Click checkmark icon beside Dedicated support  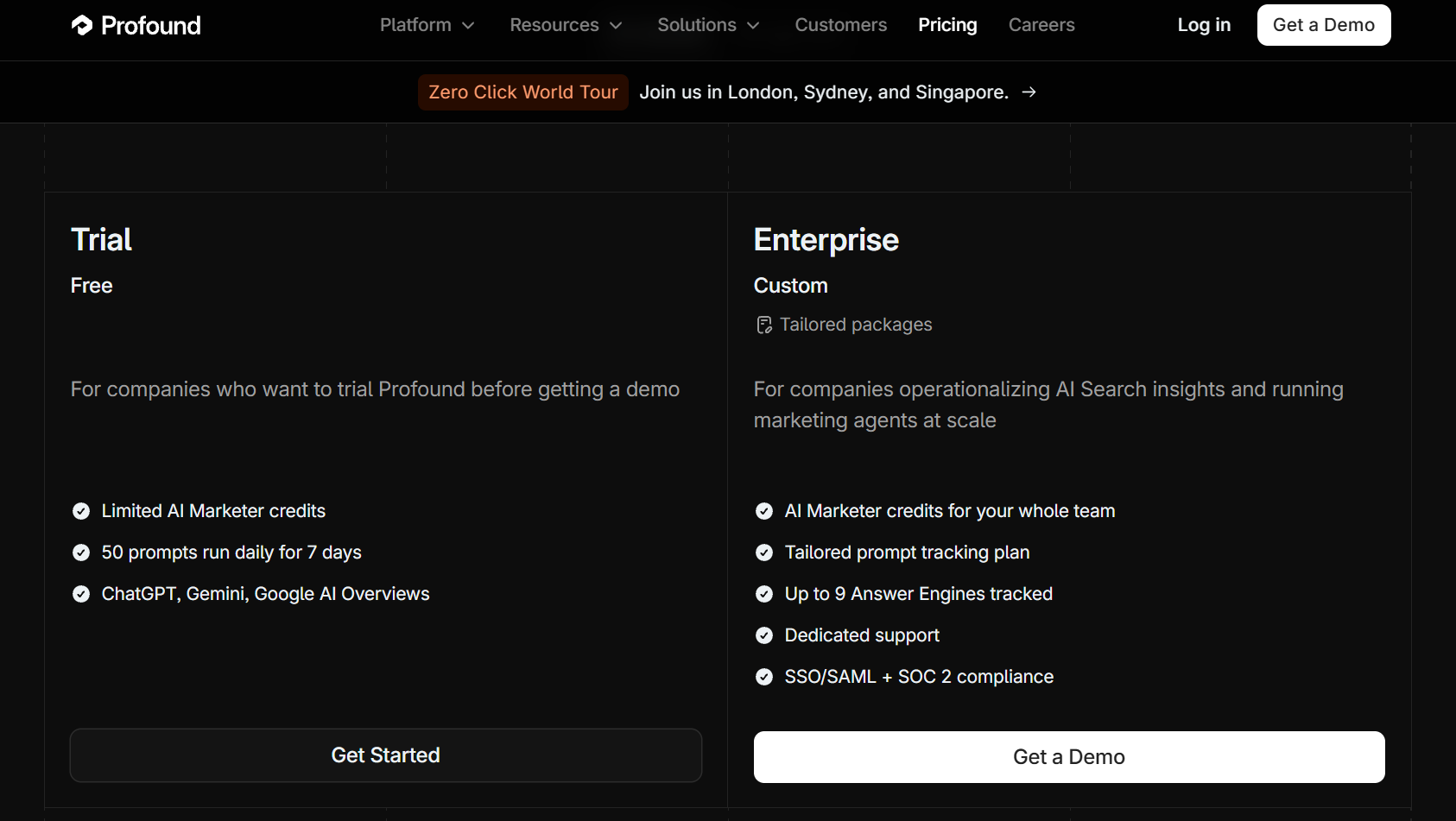pyautogui.click(x=764, y=635)
